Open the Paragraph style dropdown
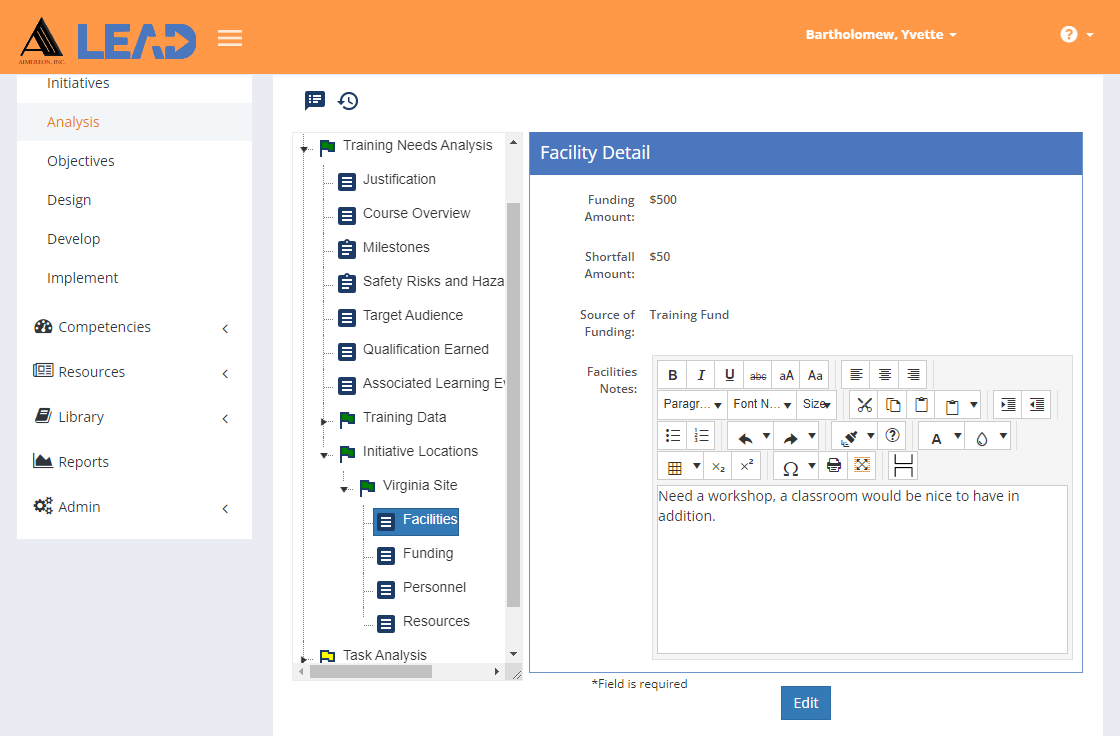The width and height of the screenshot is (1120, 736). 692,404
